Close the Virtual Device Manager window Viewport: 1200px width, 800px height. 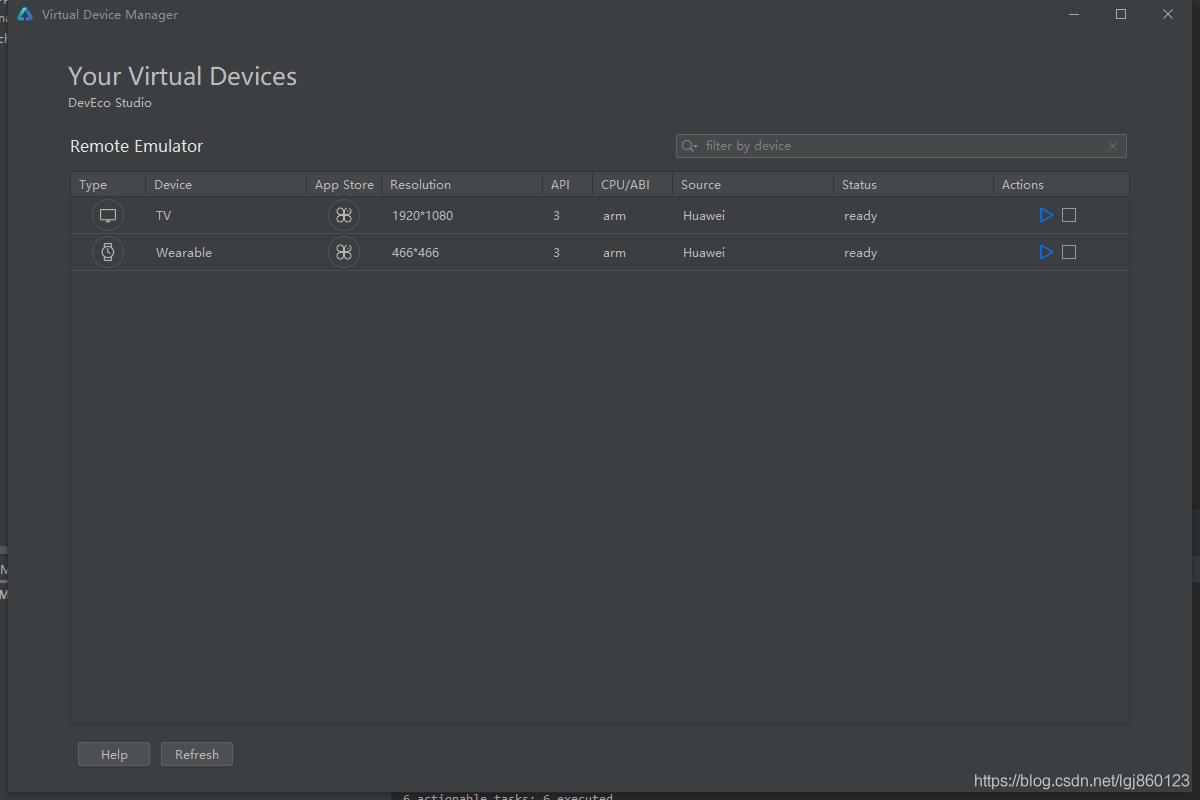1168,14
